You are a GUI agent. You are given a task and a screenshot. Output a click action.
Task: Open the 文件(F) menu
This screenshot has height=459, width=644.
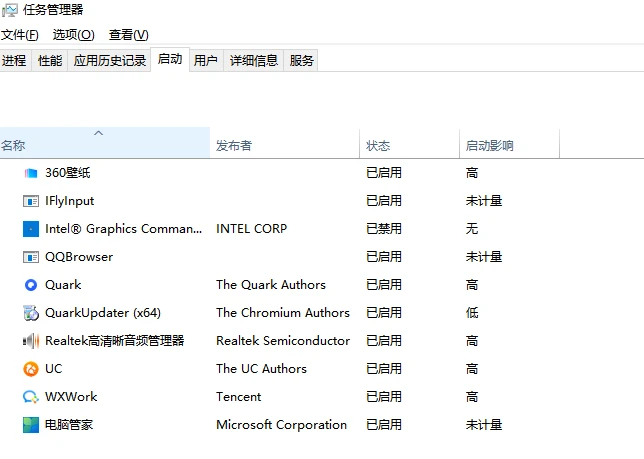pos(19,35)
